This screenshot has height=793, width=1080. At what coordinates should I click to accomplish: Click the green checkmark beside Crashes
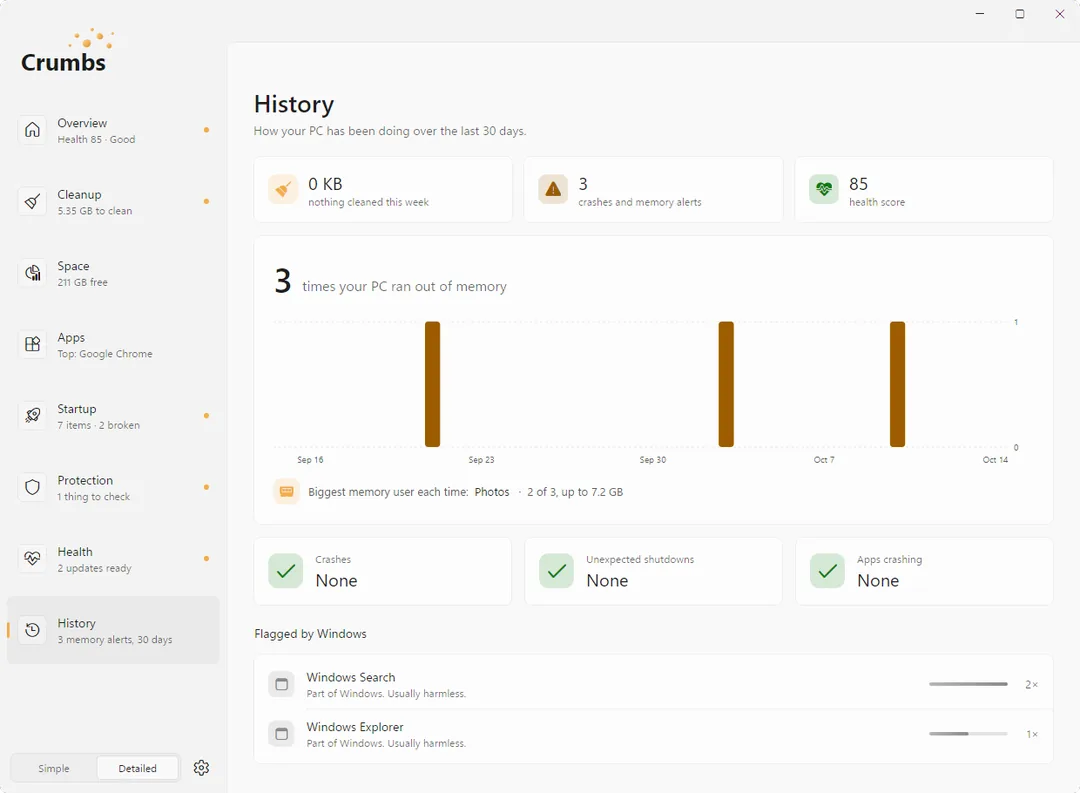point(286,570)
